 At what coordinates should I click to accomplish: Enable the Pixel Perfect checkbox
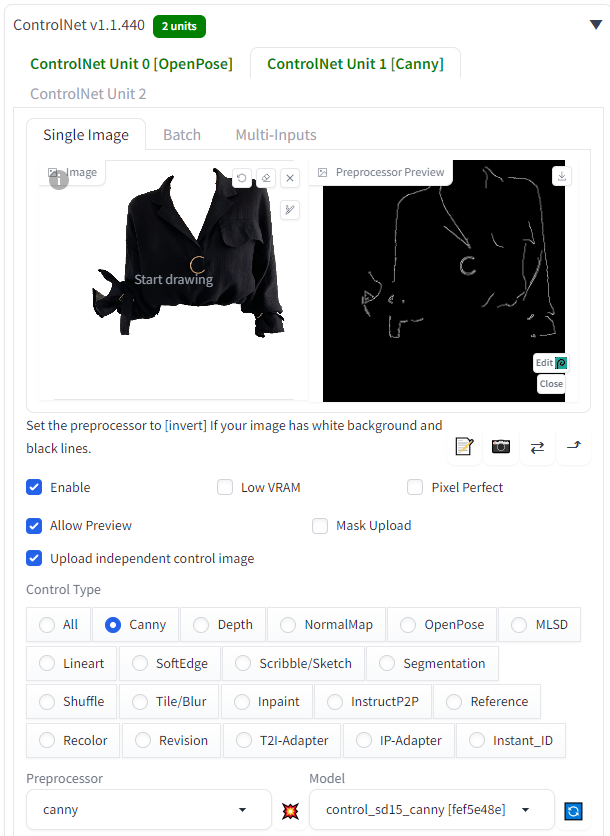415,487
